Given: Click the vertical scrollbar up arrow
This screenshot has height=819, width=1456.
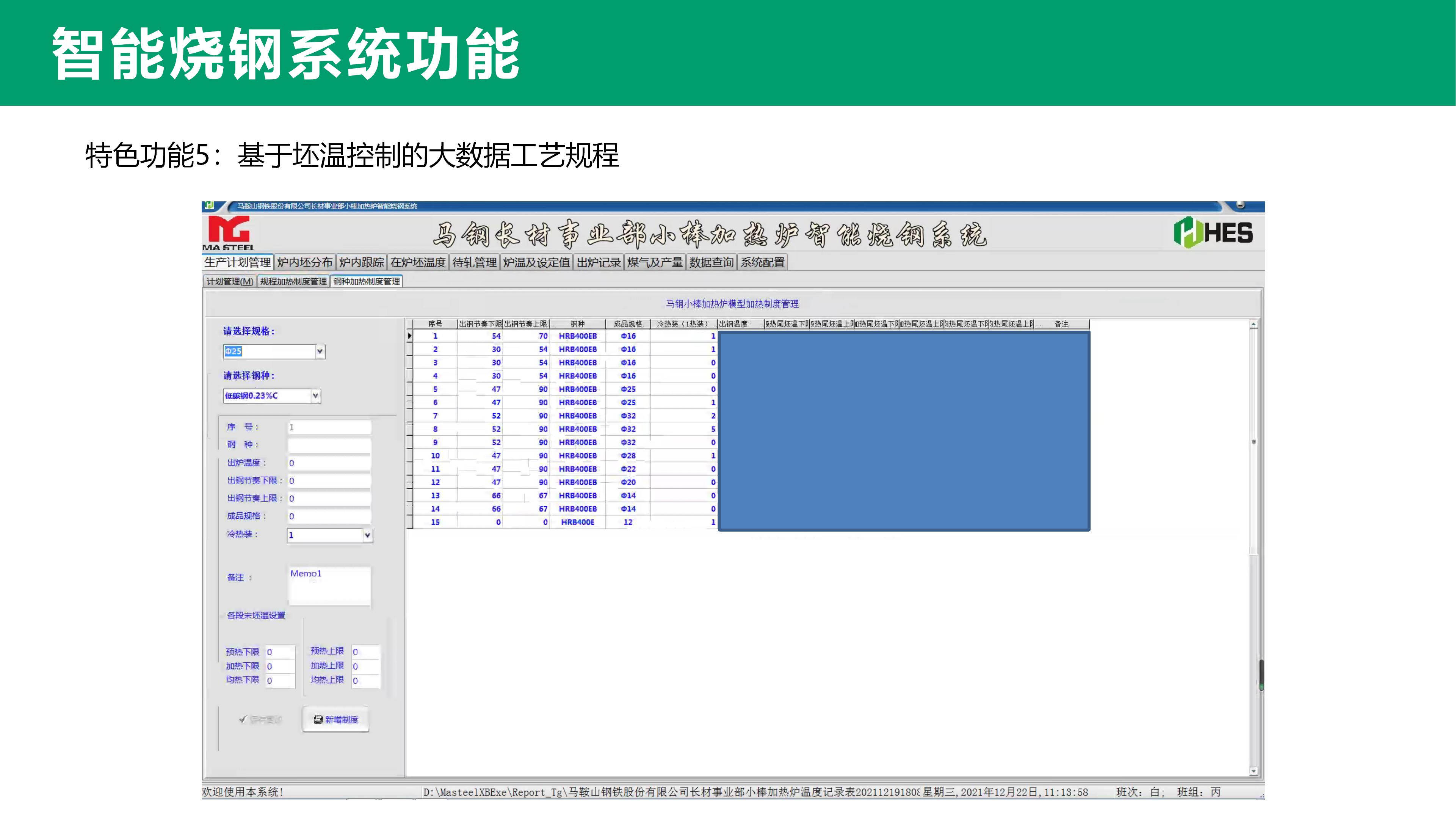Looking at the screenshot, I should coord(1254,324).
